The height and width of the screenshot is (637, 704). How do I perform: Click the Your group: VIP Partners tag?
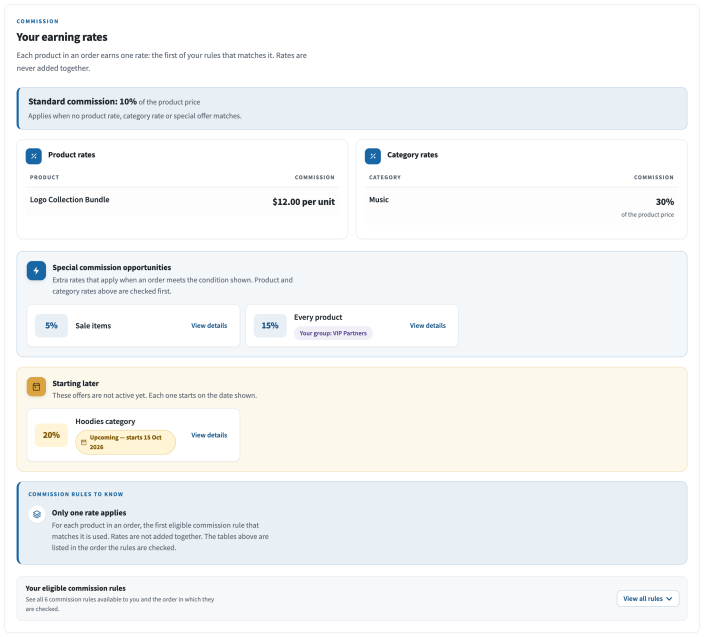333,333
